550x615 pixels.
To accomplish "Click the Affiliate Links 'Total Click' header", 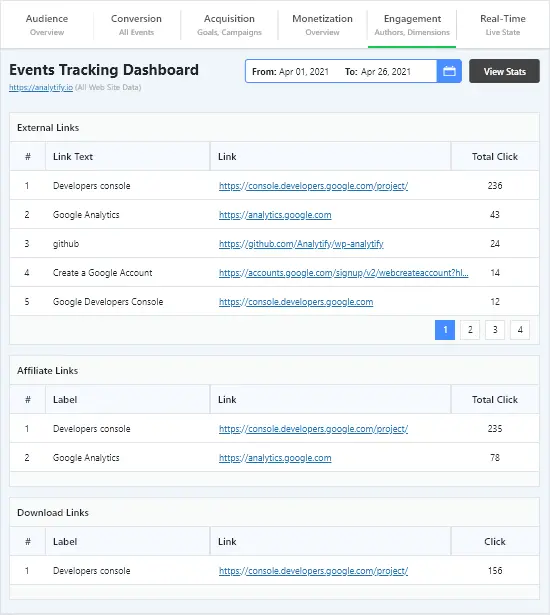I will (x=495, y=400).
